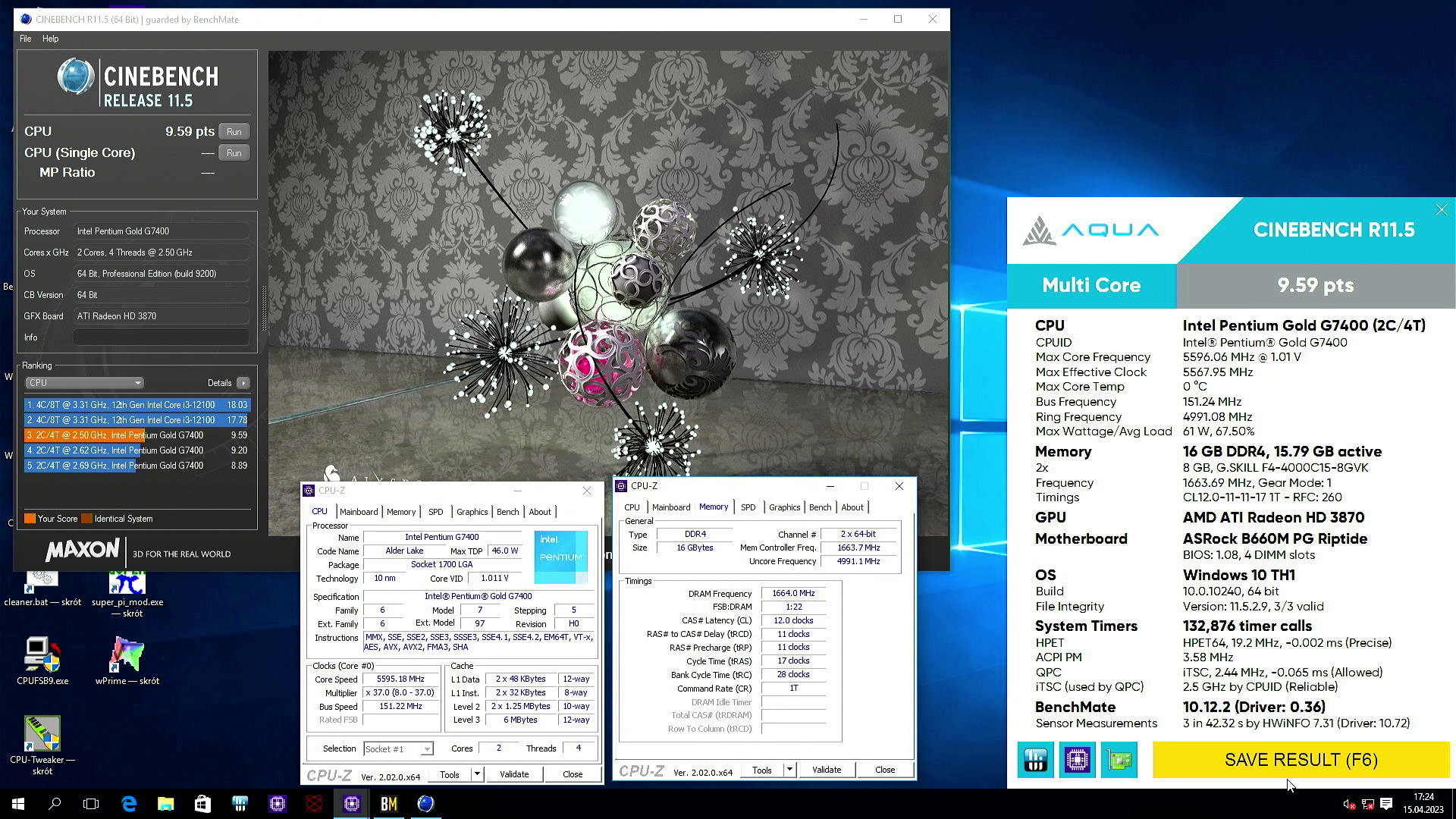Open File Explorer from taskbar

click(165, 804)
